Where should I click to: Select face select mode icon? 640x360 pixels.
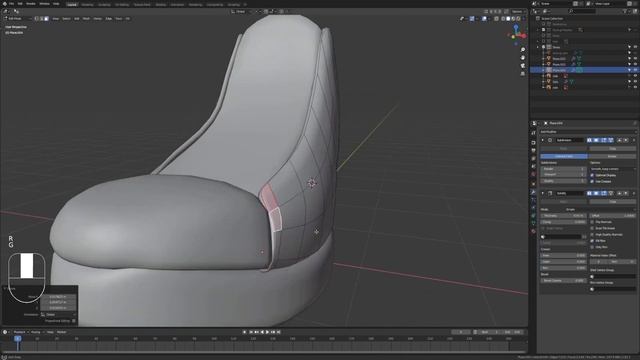tap(46, 18)
